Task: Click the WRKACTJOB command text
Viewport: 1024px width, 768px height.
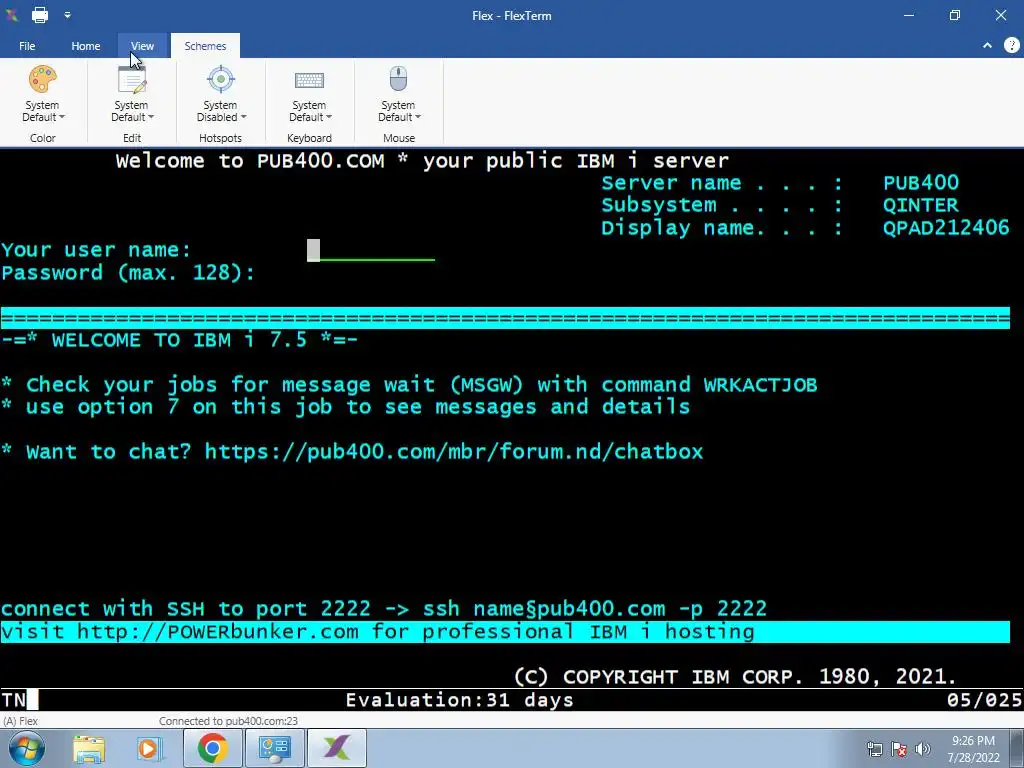Action: click(760, 385)
